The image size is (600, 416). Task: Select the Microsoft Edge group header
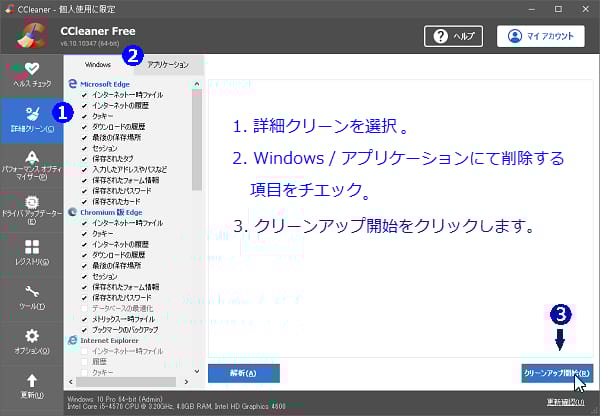[105, 84]
